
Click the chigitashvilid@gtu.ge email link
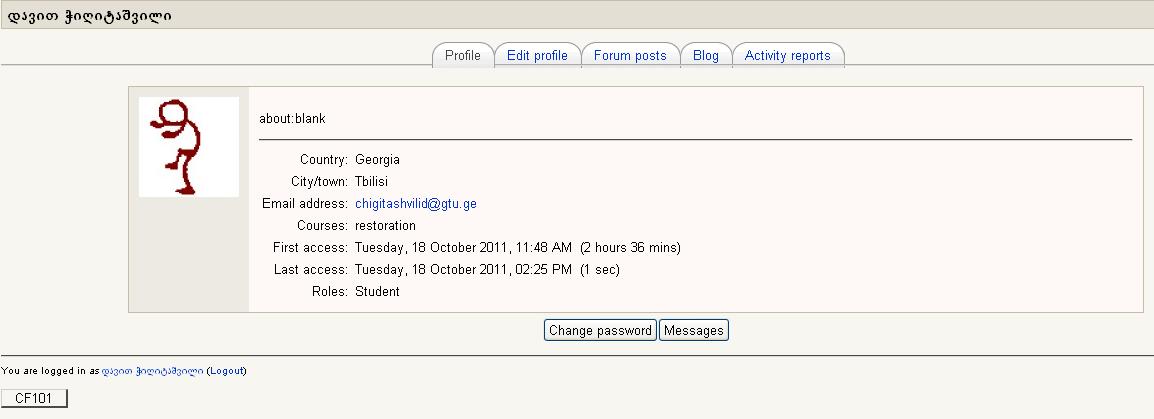[x=416, y=204]
